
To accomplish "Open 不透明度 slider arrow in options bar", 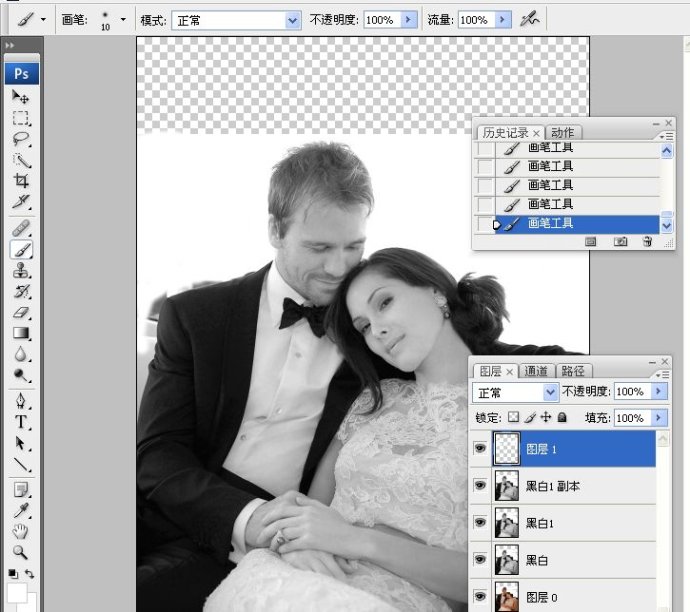I will [409, 20].
